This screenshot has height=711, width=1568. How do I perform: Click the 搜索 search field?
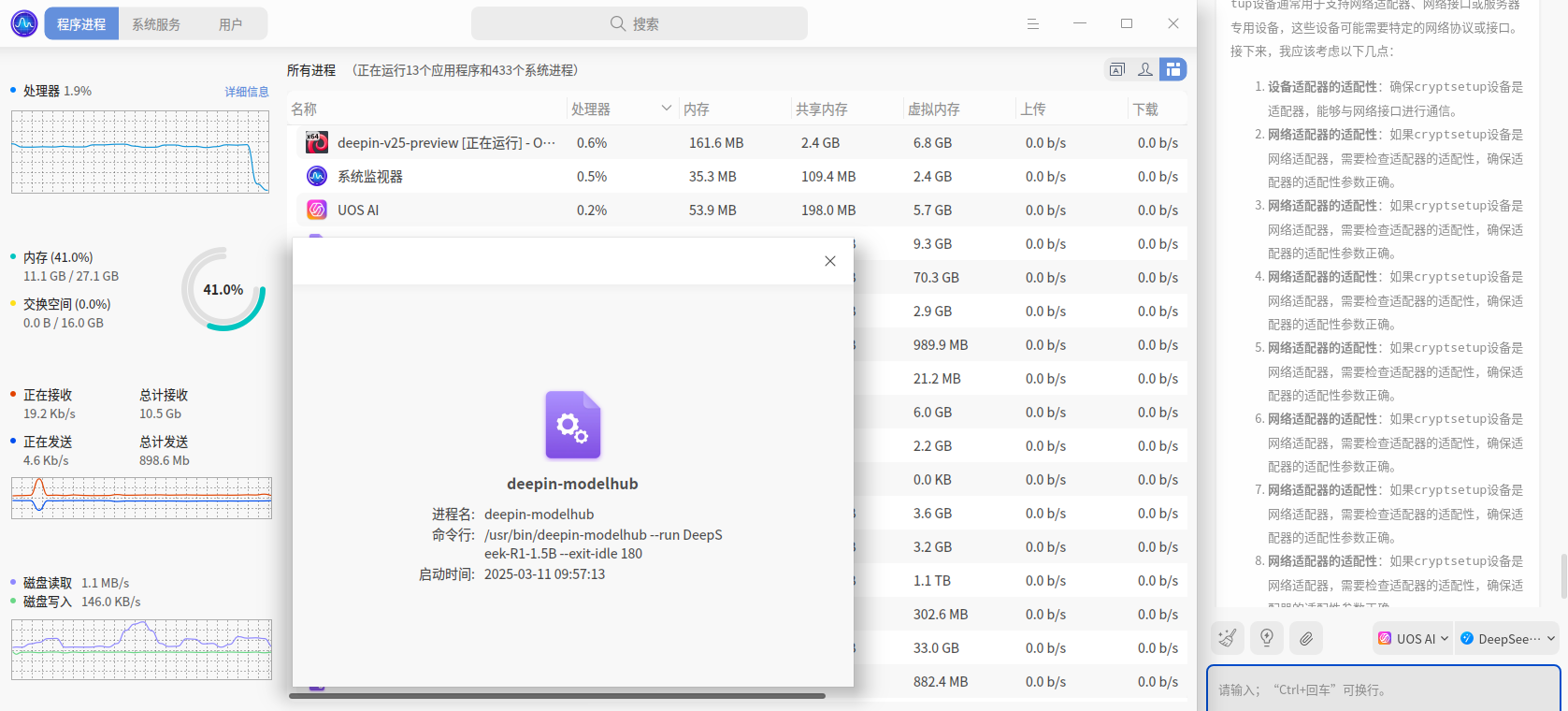(x=640, y=23)
